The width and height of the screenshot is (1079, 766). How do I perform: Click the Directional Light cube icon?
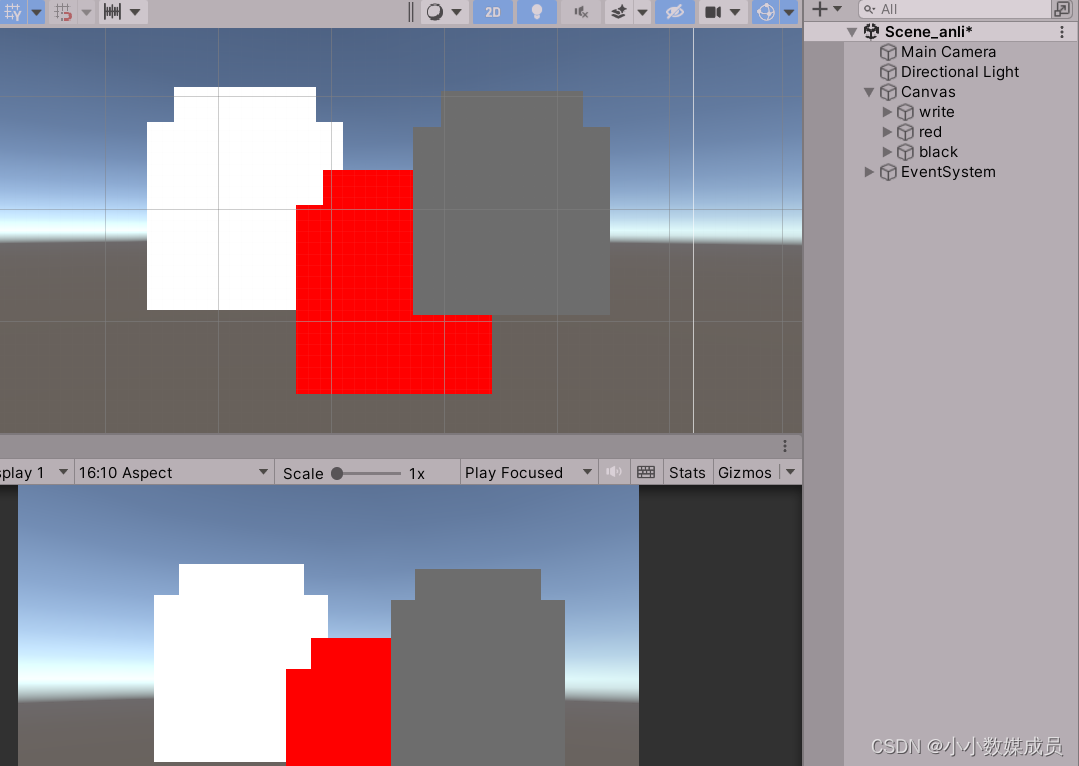click(x=888, y=72)
